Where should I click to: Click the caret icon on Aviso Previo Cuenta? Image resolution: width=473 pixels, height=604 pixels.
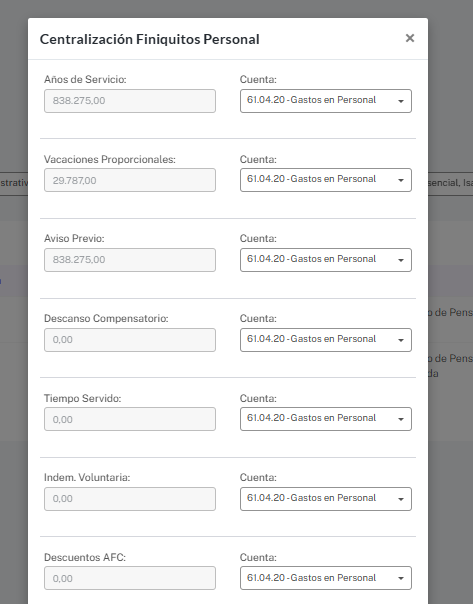pos(401,260)
